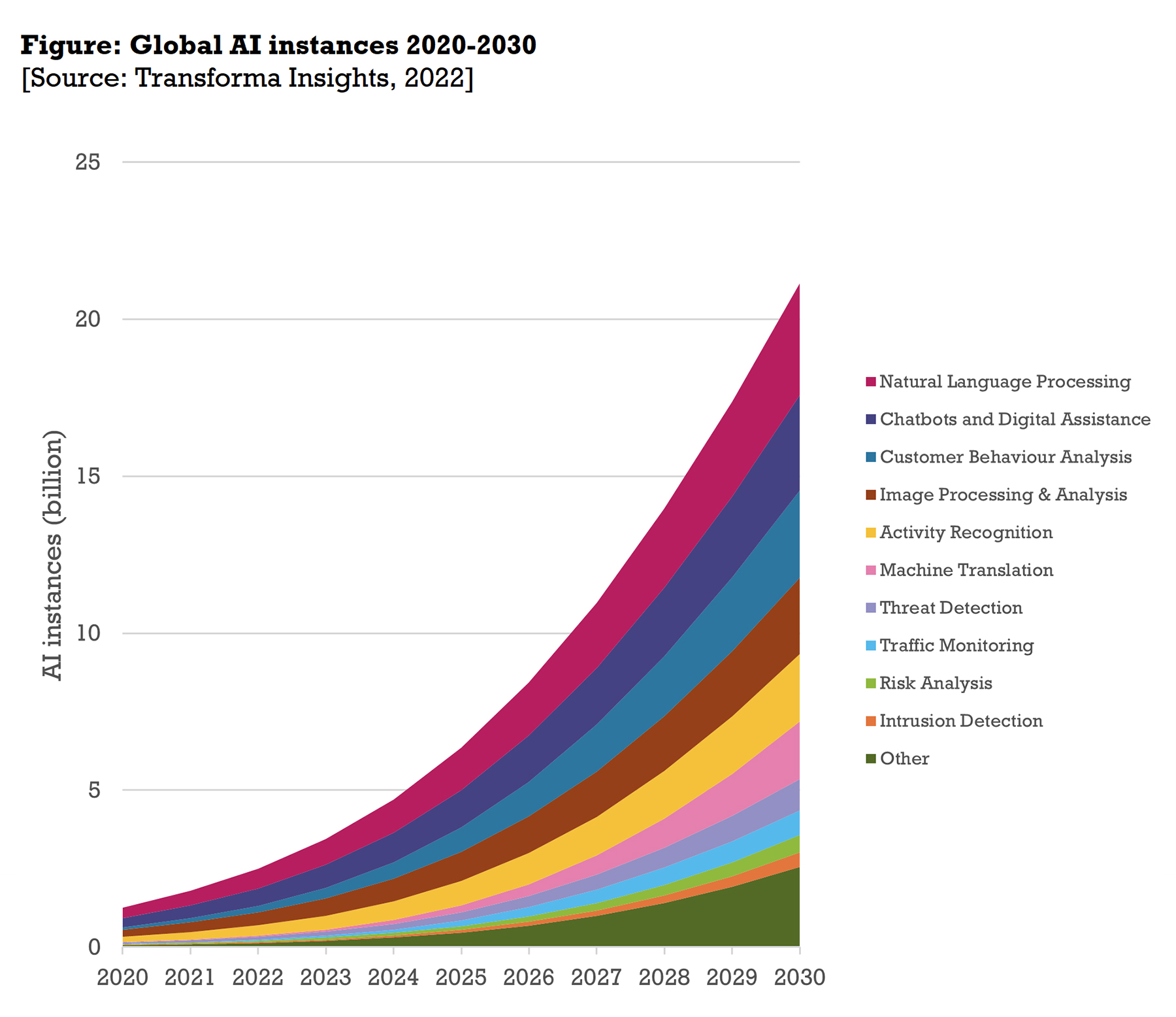Click the yellow Activity Recognition chart area

(732, 745)
